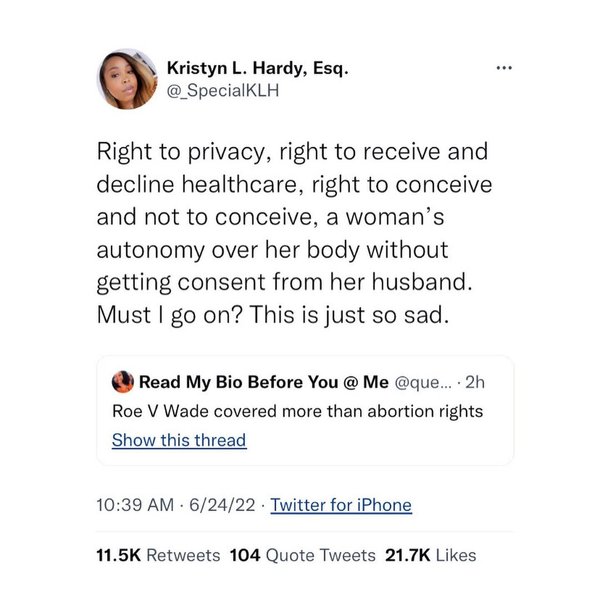Click the 6/24/22 date of the tweet
This screenshot has height=600, width=600.
pyautogui.click(x=223, y=505)
